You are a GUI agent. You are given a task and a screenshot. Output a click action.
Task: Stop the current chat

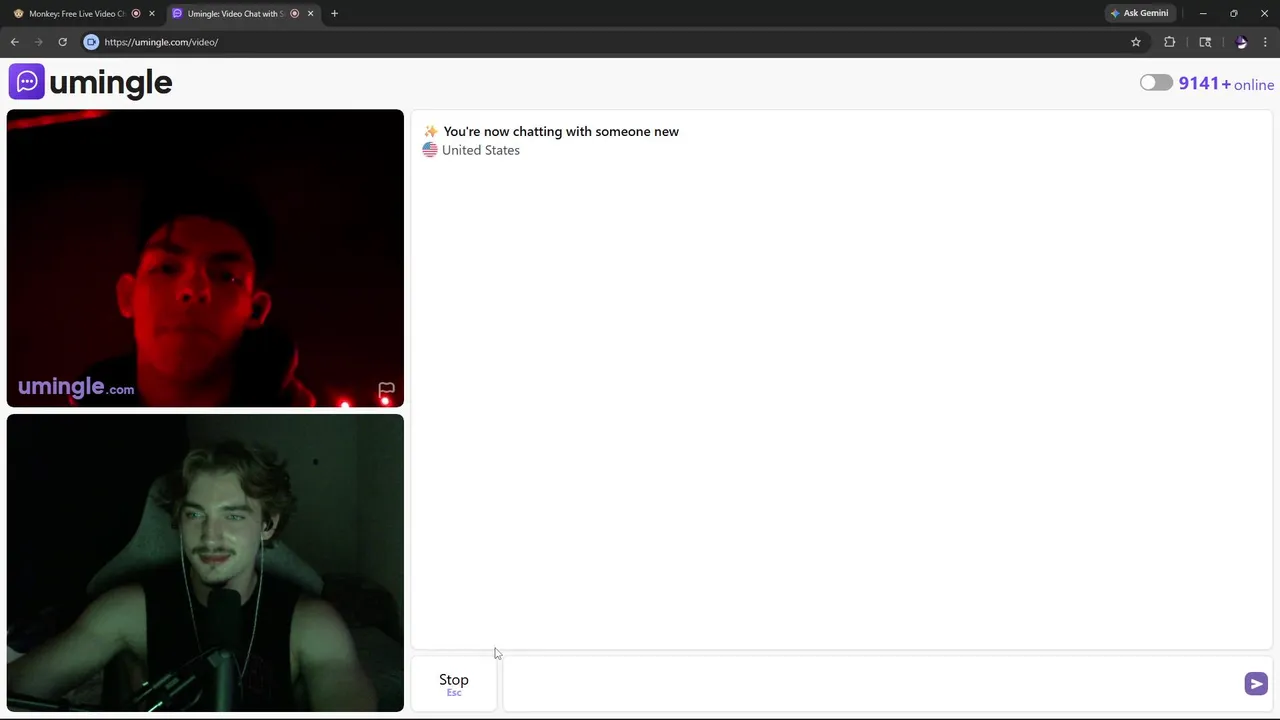pyautogui.click(x=454, y=684)
